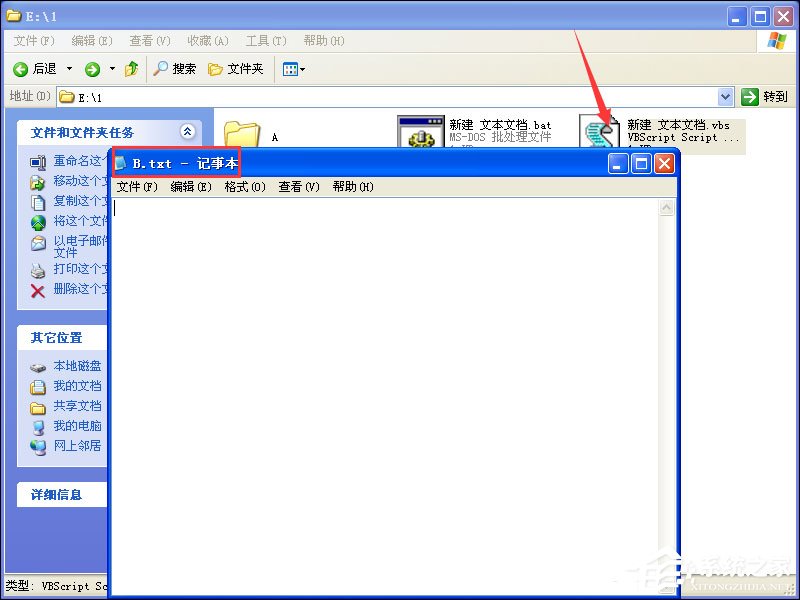Open 我的电脑 My Computer link
This screenshot has width=800, height=600.
[78, 426]
